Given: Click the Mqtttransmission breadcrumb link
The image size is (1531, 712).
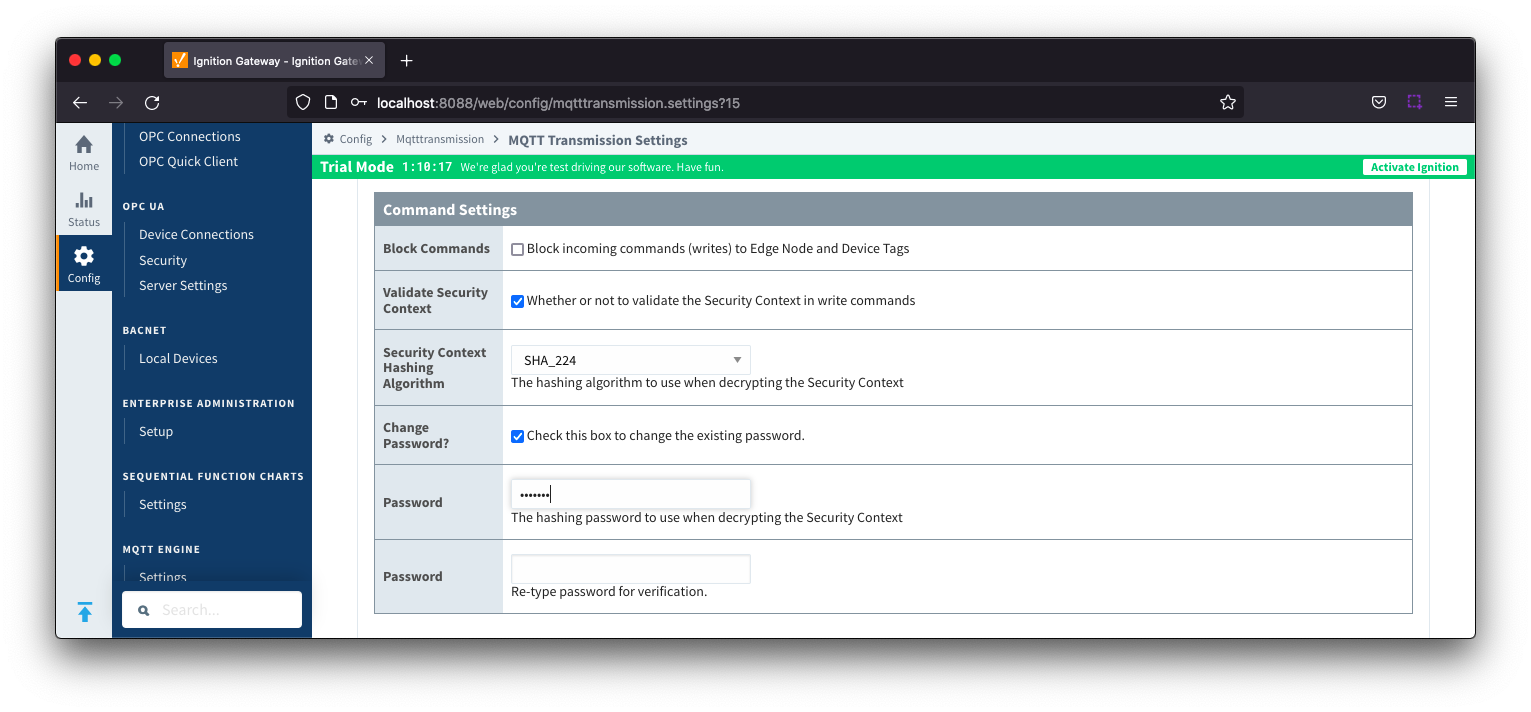Looking at the screenshot, I should point(440,139).
